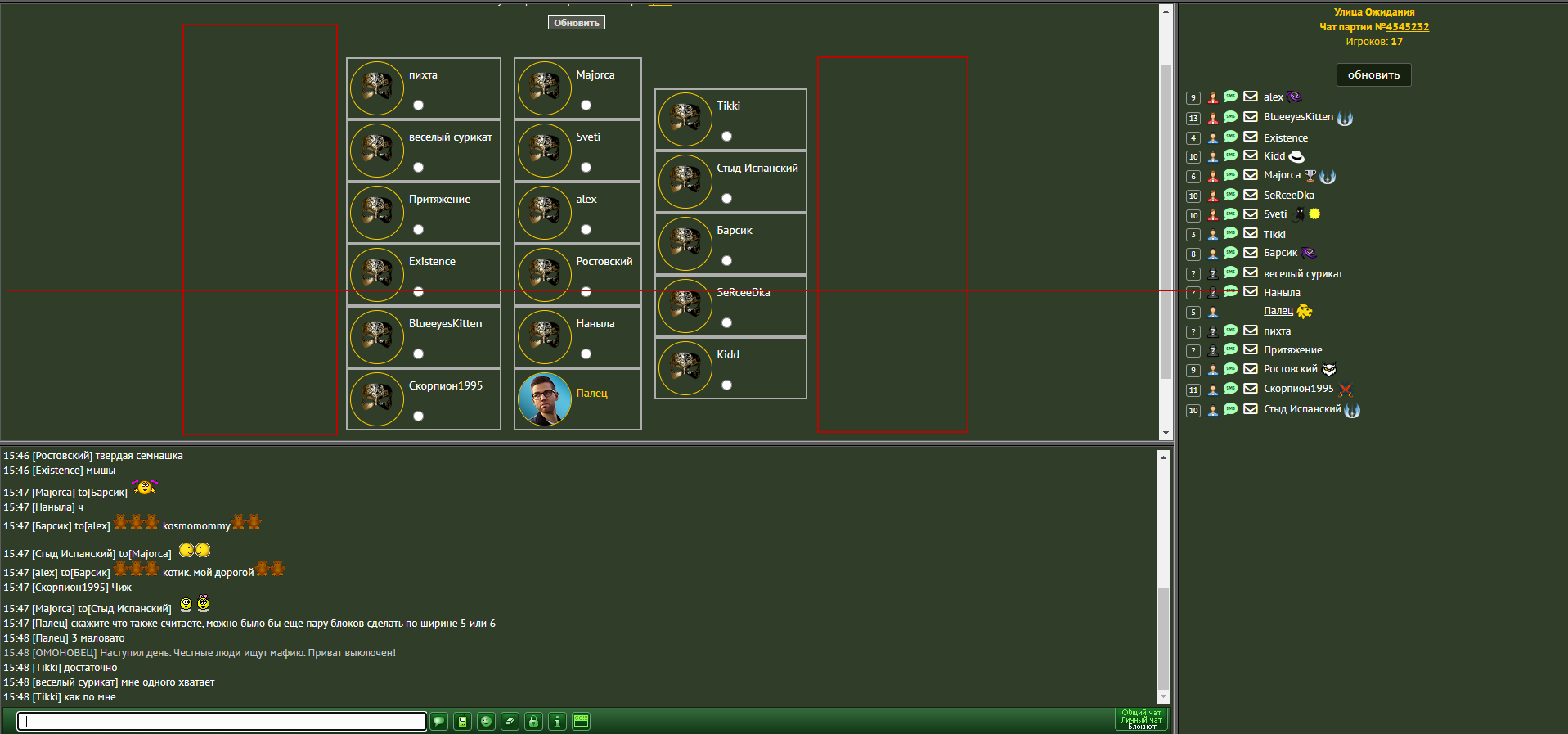Click SMS icon beside Ростовский in list

1230,369
